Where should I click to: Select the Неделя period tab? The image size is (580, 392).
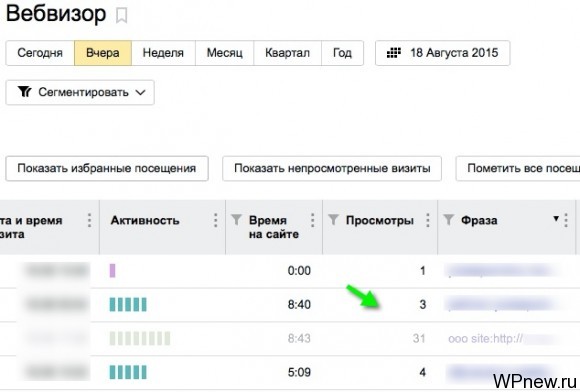tap(163, 53)
